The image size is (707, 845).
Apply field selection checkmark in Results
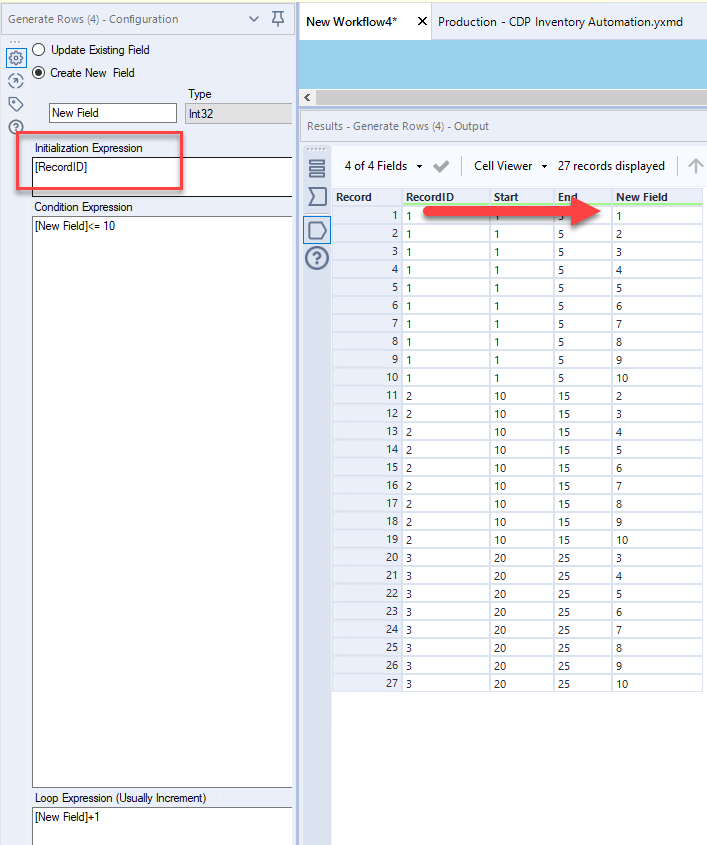441,167
